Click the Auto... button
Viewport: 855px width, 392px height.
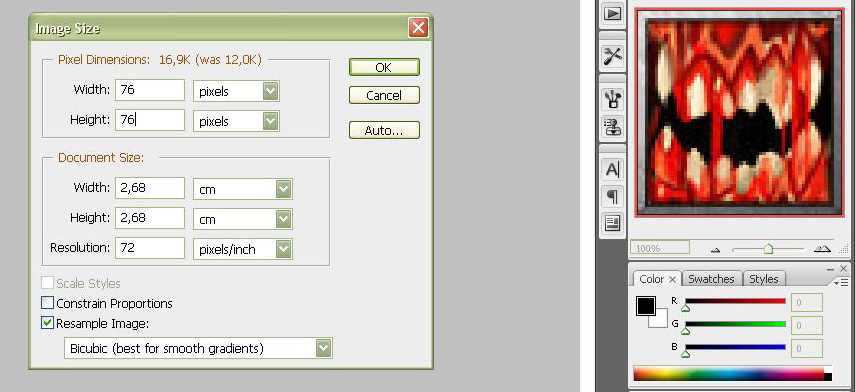coord(384,130)
